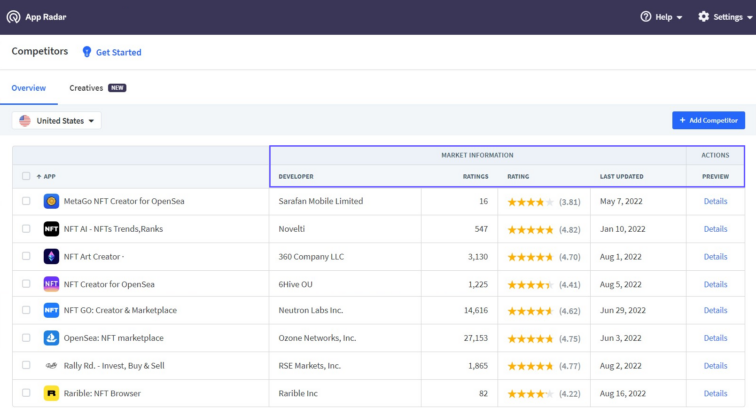Click the date 'Aug 16, 2022'
This screenshot has height=416, width=756.
622,393
